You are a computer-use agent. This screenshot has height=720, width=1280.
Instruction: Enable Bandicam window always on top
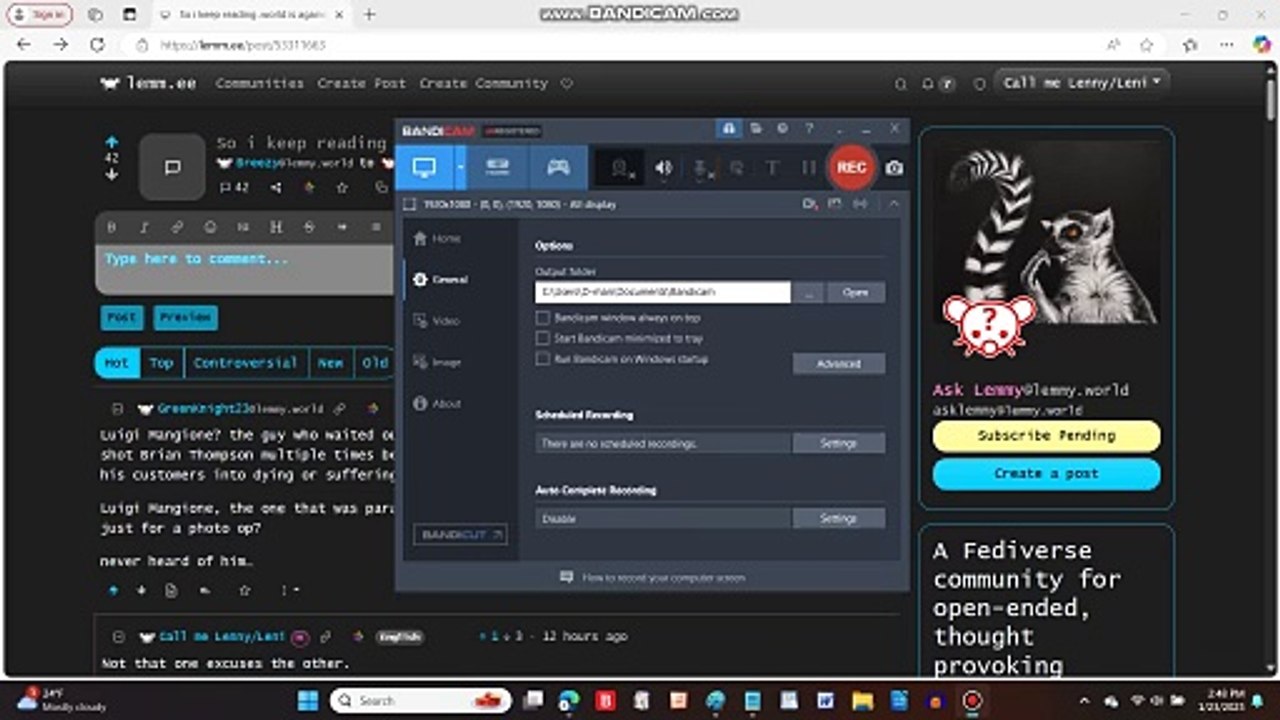(543, 317)
